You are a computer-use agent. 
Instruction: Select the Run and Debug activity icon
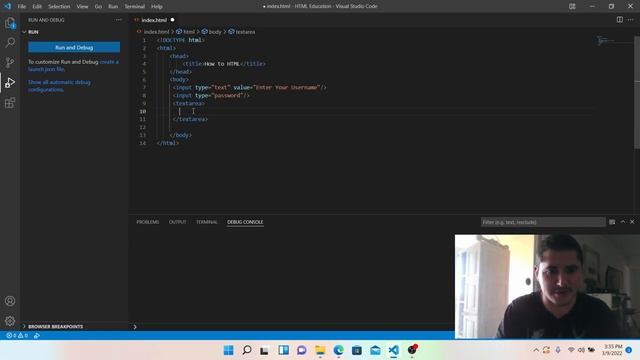[10, 83]
